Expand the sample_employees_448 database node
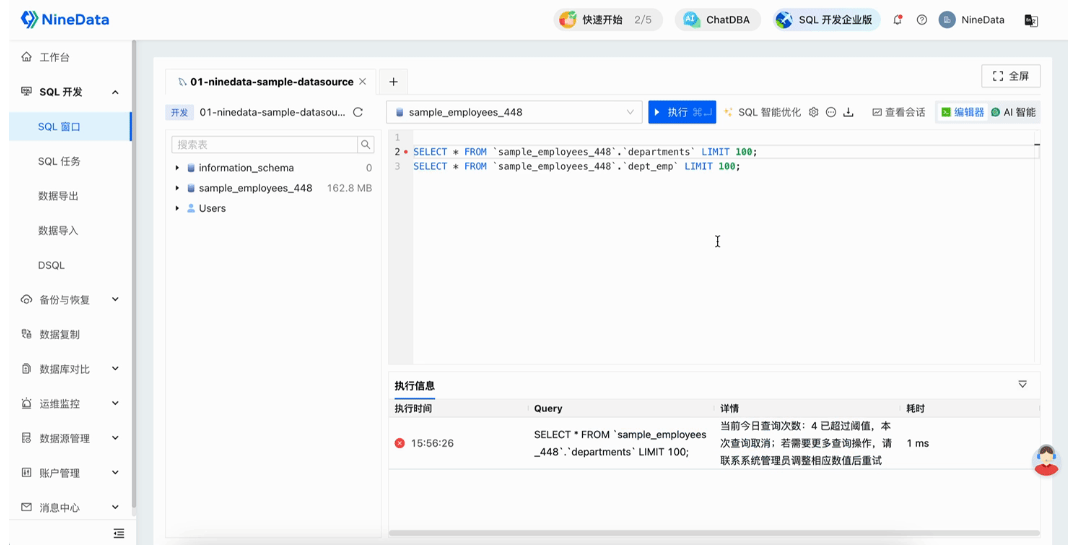The width and height of the screenshot is (1068, 545). [x=177, y=188]
